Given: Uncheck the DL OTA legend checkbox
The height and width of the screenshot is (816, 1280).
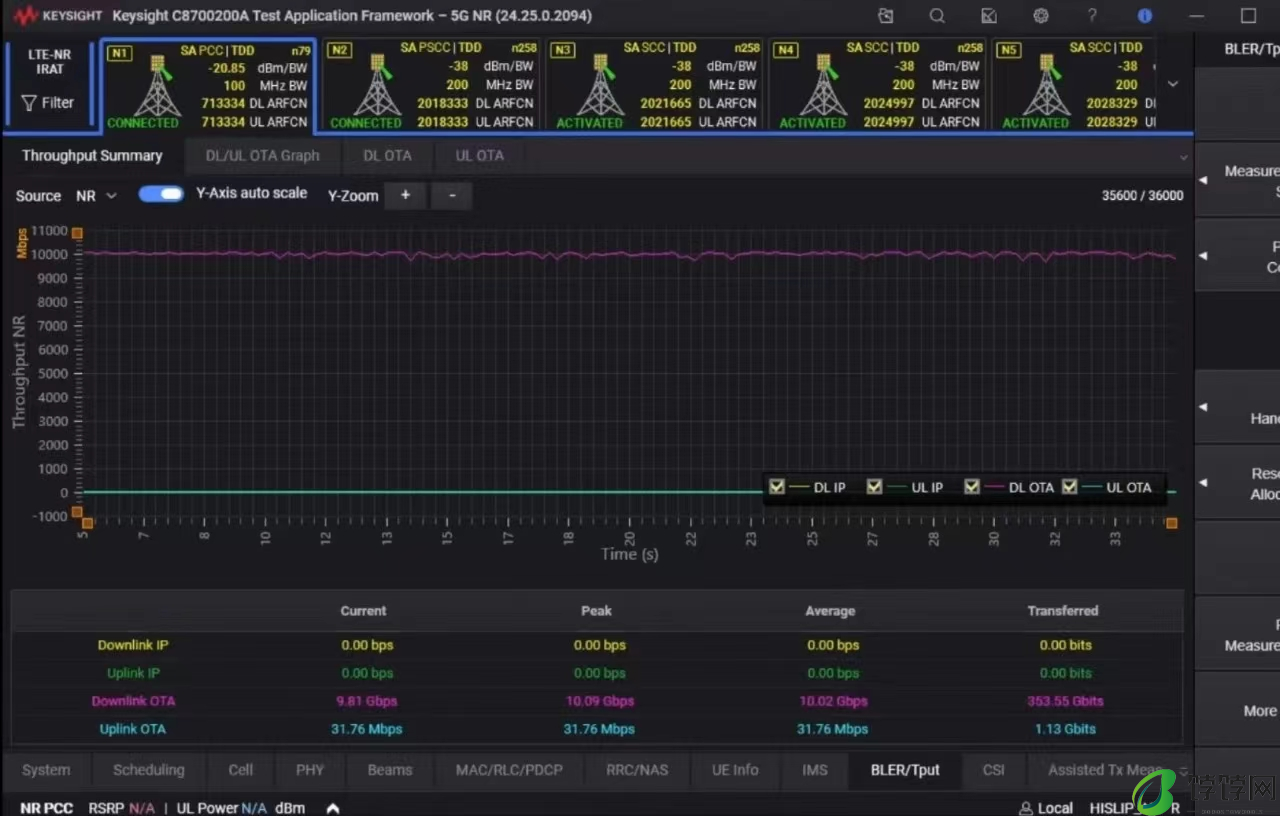Looking at the screenshot, I should (x=971, y=487).
